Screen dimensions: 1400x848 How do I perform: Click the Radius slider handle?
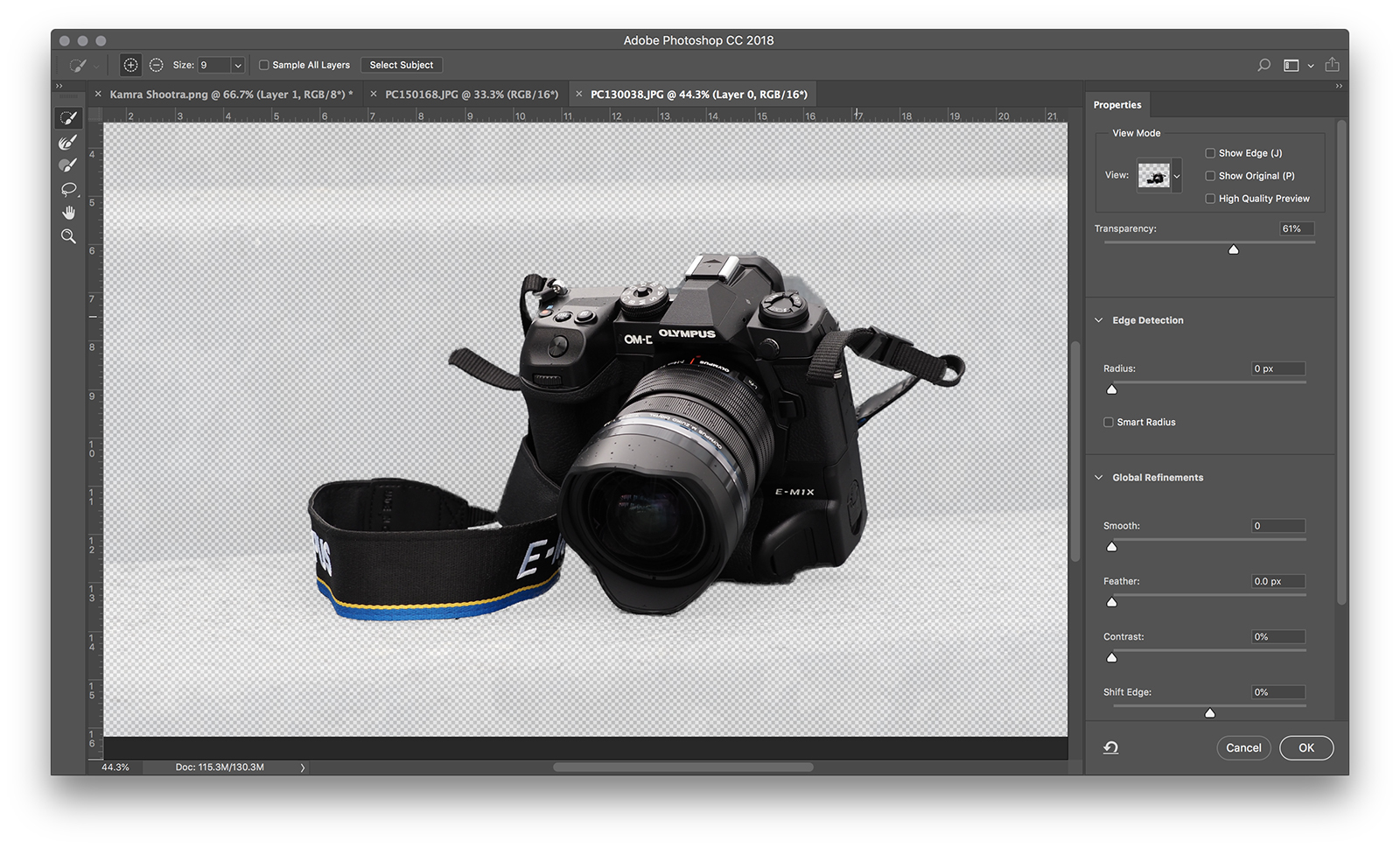coord(1112,389)
